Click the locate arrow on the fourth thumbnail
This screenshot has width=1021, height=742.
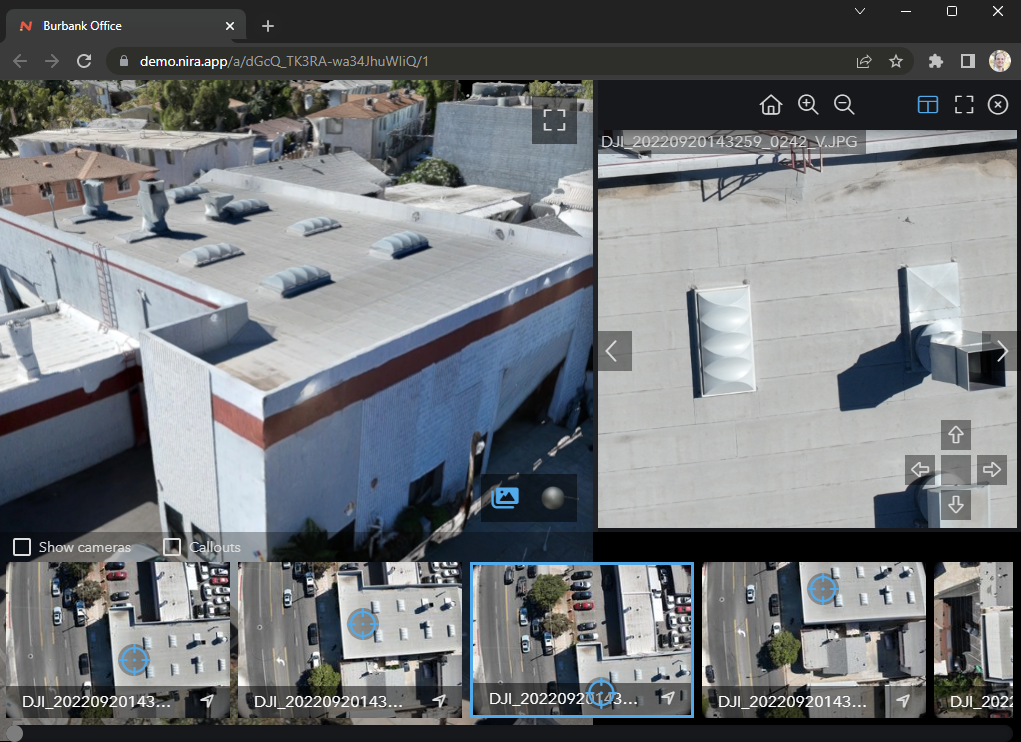pyautogui.click(x=902, y=700)
